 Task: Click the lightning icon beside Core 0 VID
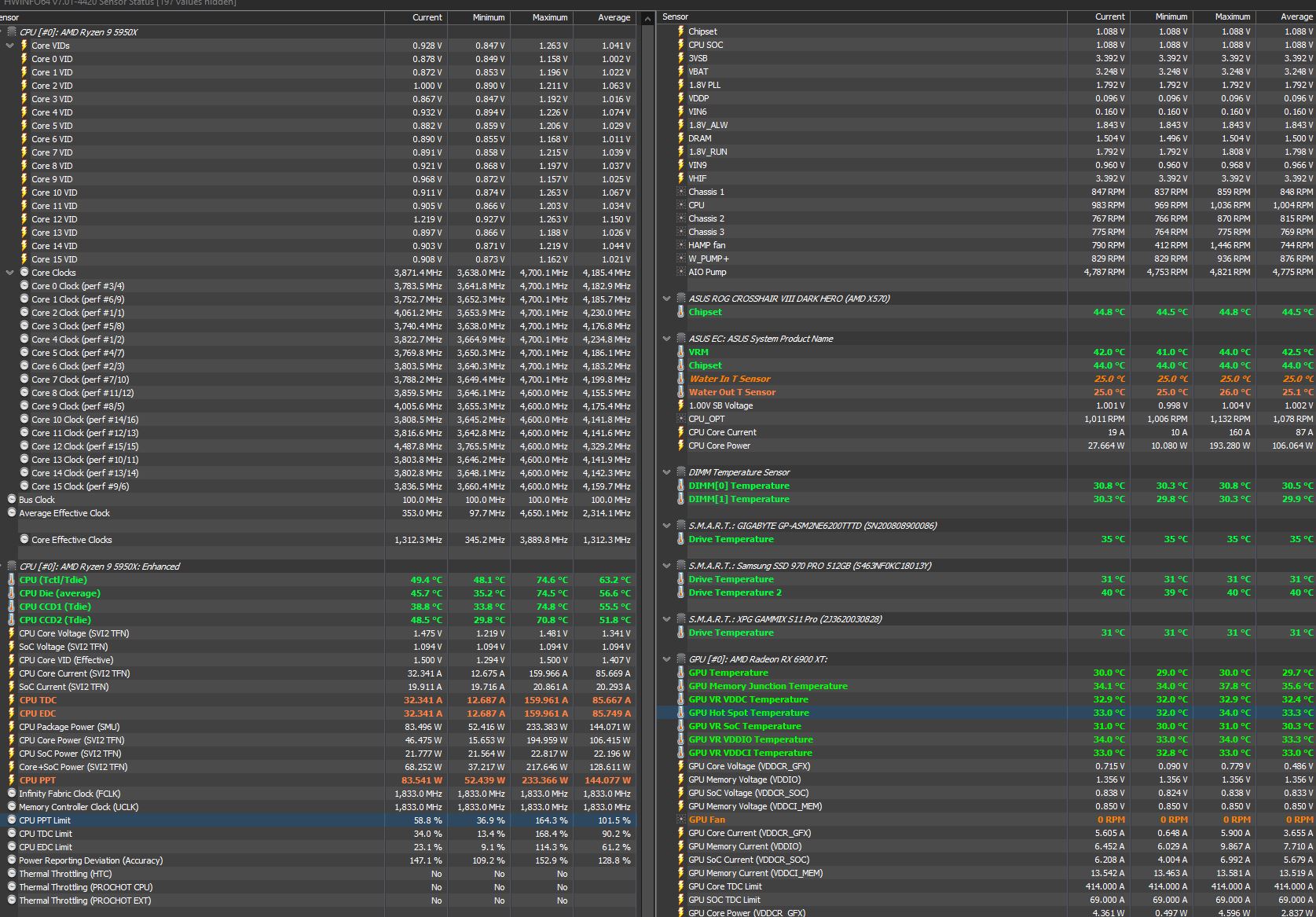[24, 59]
